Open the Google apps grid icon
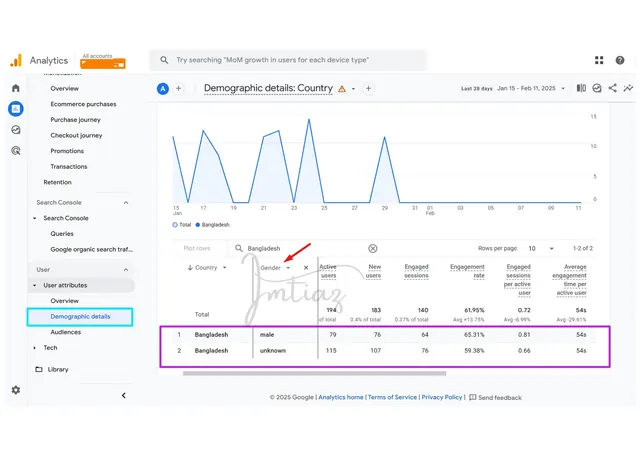Viewport: 640px width, 452px height. [599, 60]
